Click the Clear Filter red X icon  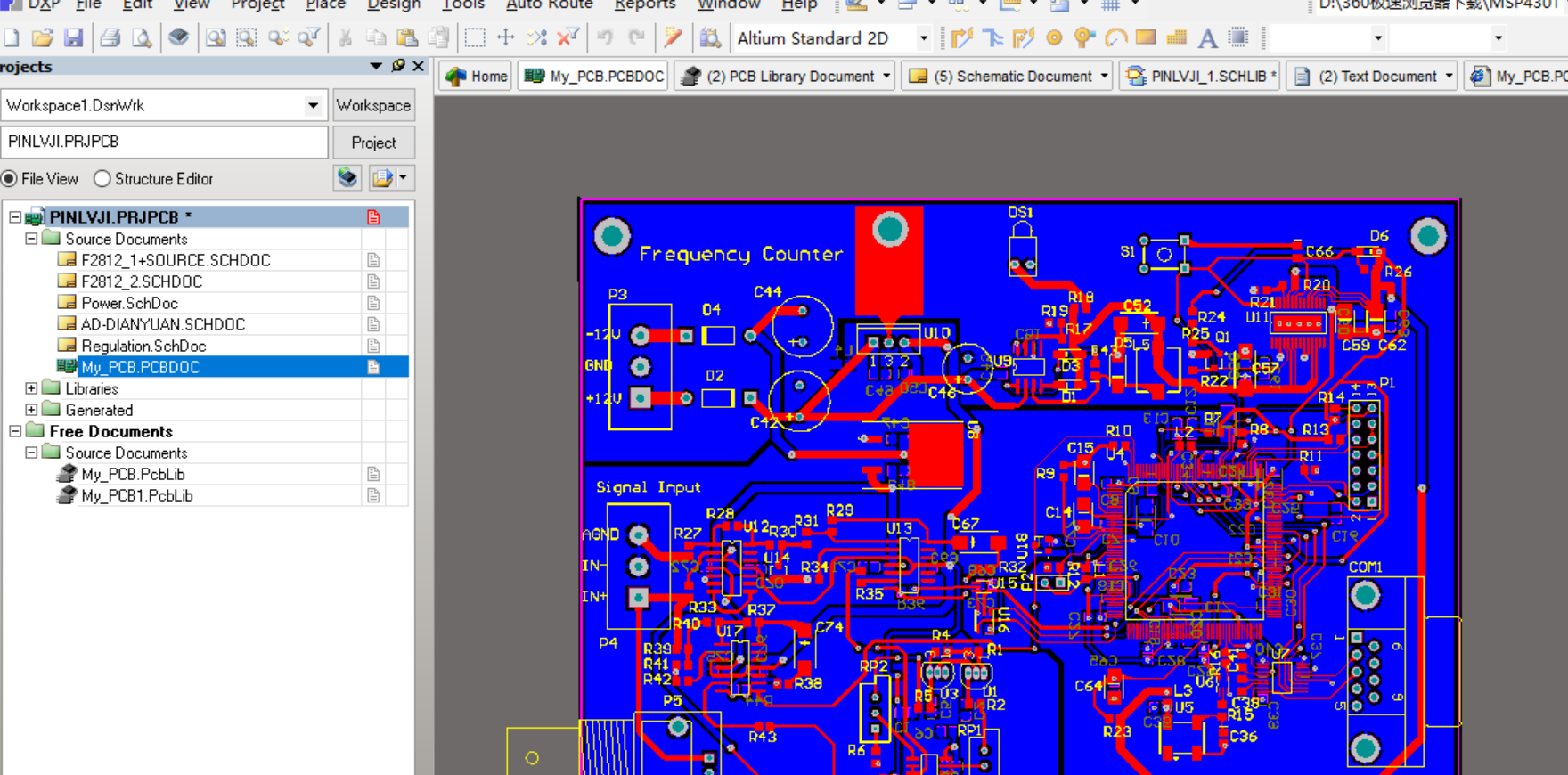click(x=568, y=38)
